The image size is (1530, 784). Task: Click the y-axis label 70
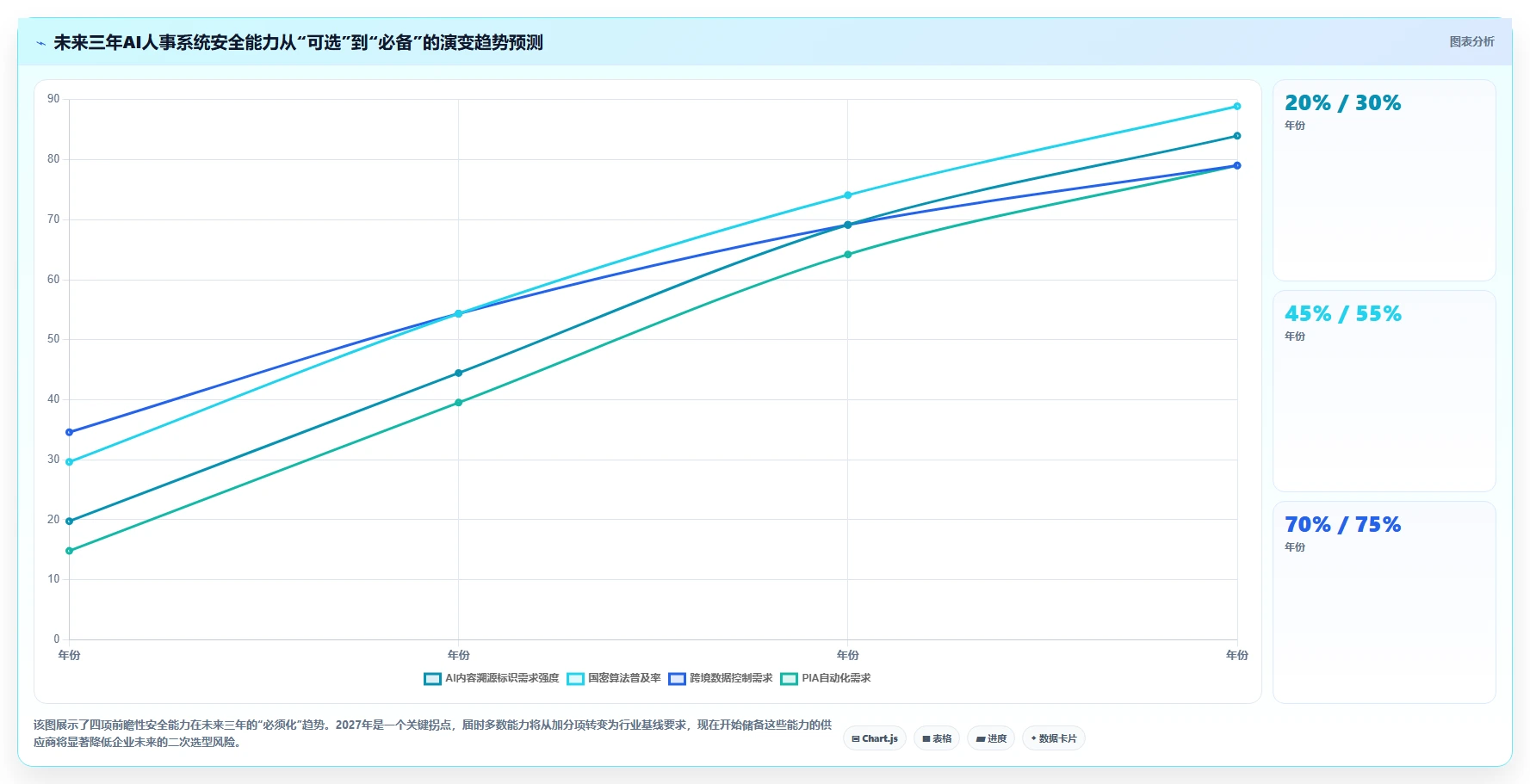(x=53, y=219)
